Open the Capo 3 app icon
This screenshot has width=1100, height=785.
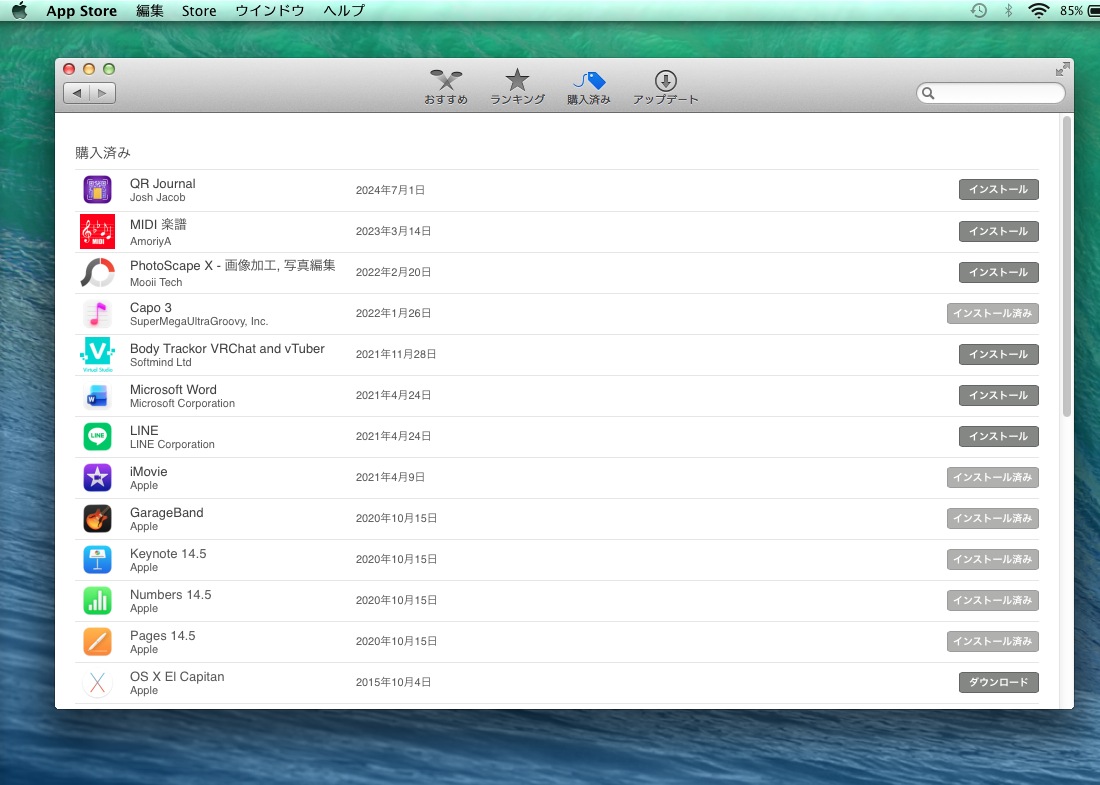(97, 314)
